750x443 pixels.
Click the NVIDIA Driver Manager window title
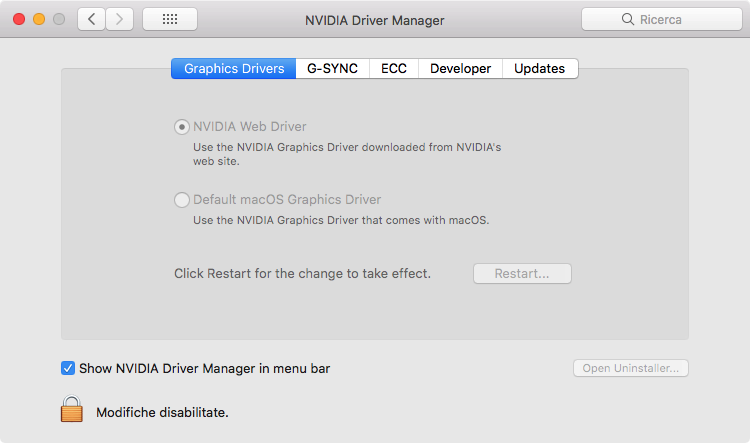375,21
